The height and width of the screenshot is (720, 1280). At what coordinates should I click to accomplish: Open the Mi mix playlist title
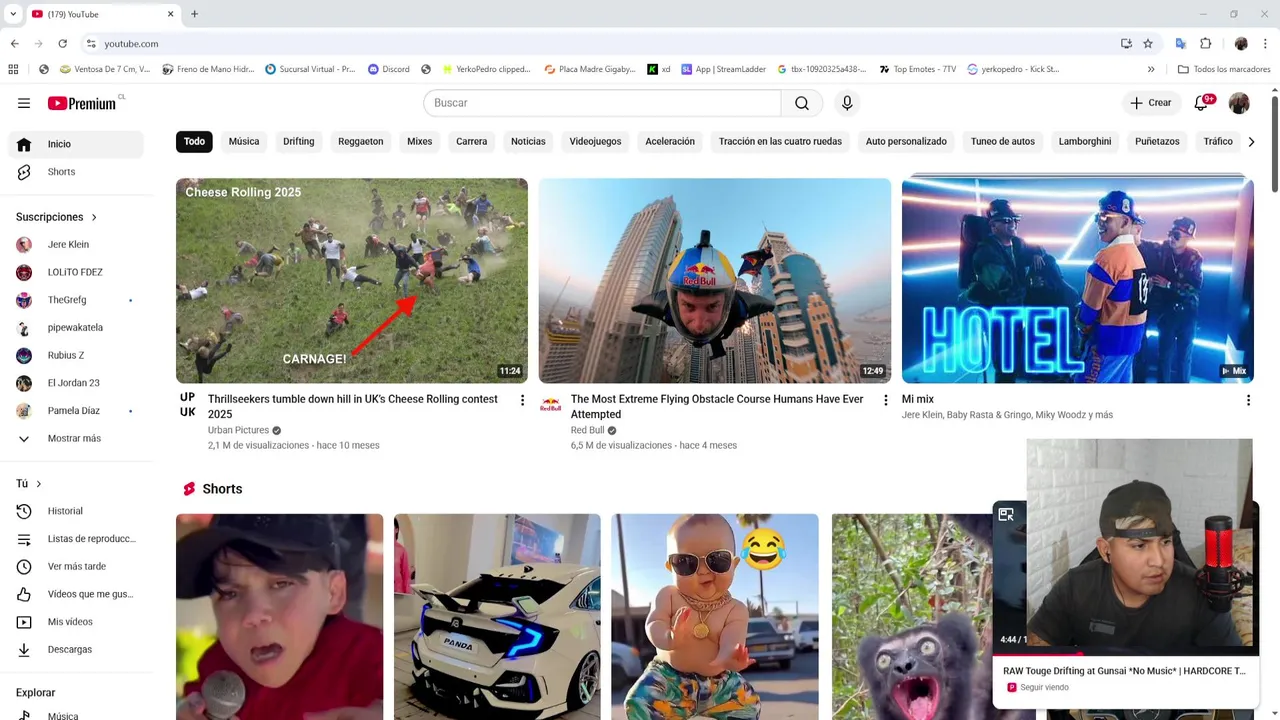tap(918, 399)
